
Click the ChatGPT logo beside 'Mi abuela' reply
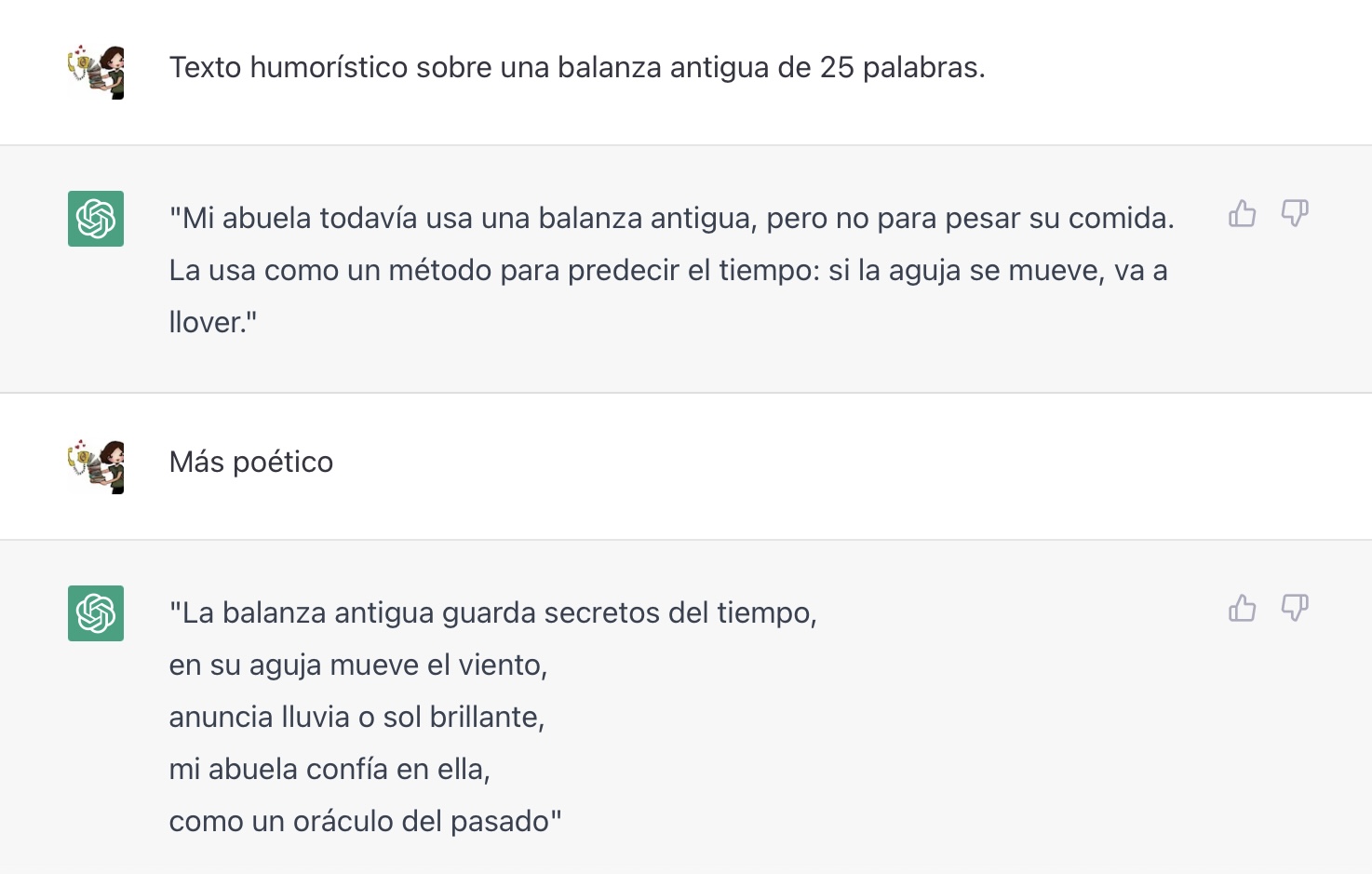pyautogui.click(x=96, y=219)
